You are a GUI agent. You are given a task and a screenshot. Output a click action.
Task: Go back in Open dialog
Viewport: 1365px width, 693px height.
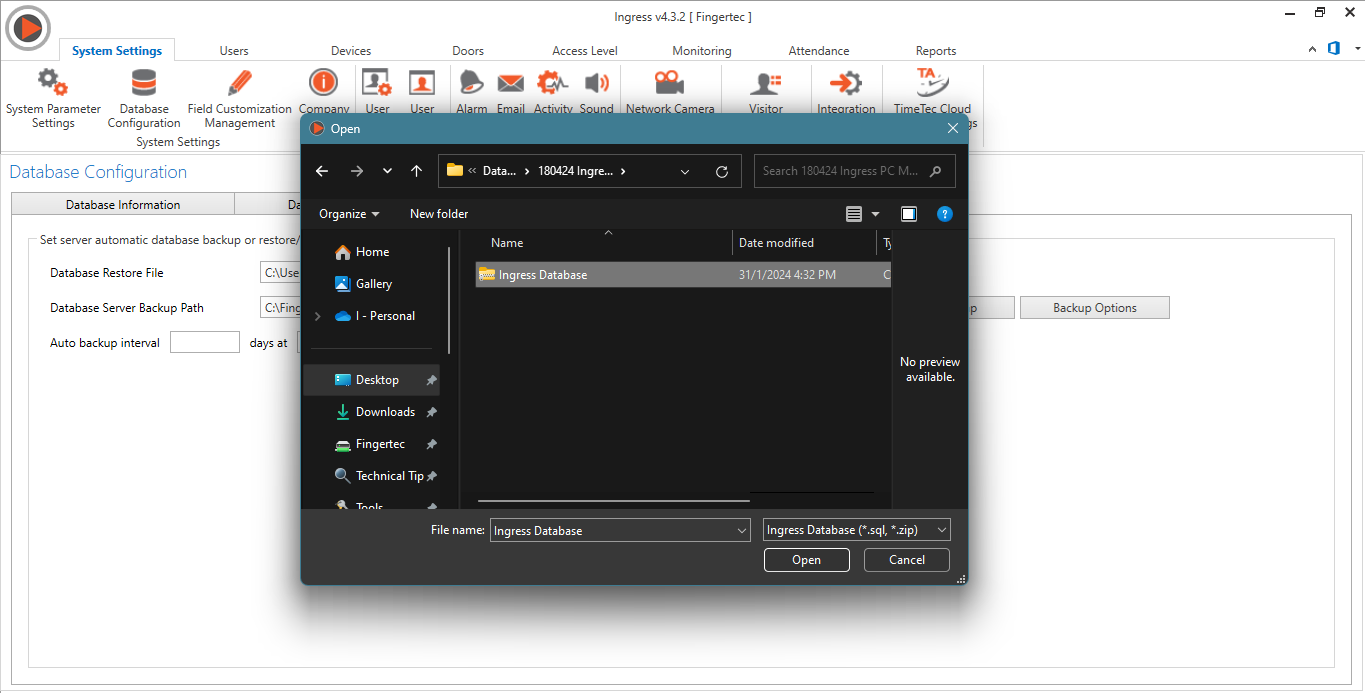click(x=322, y=171)
